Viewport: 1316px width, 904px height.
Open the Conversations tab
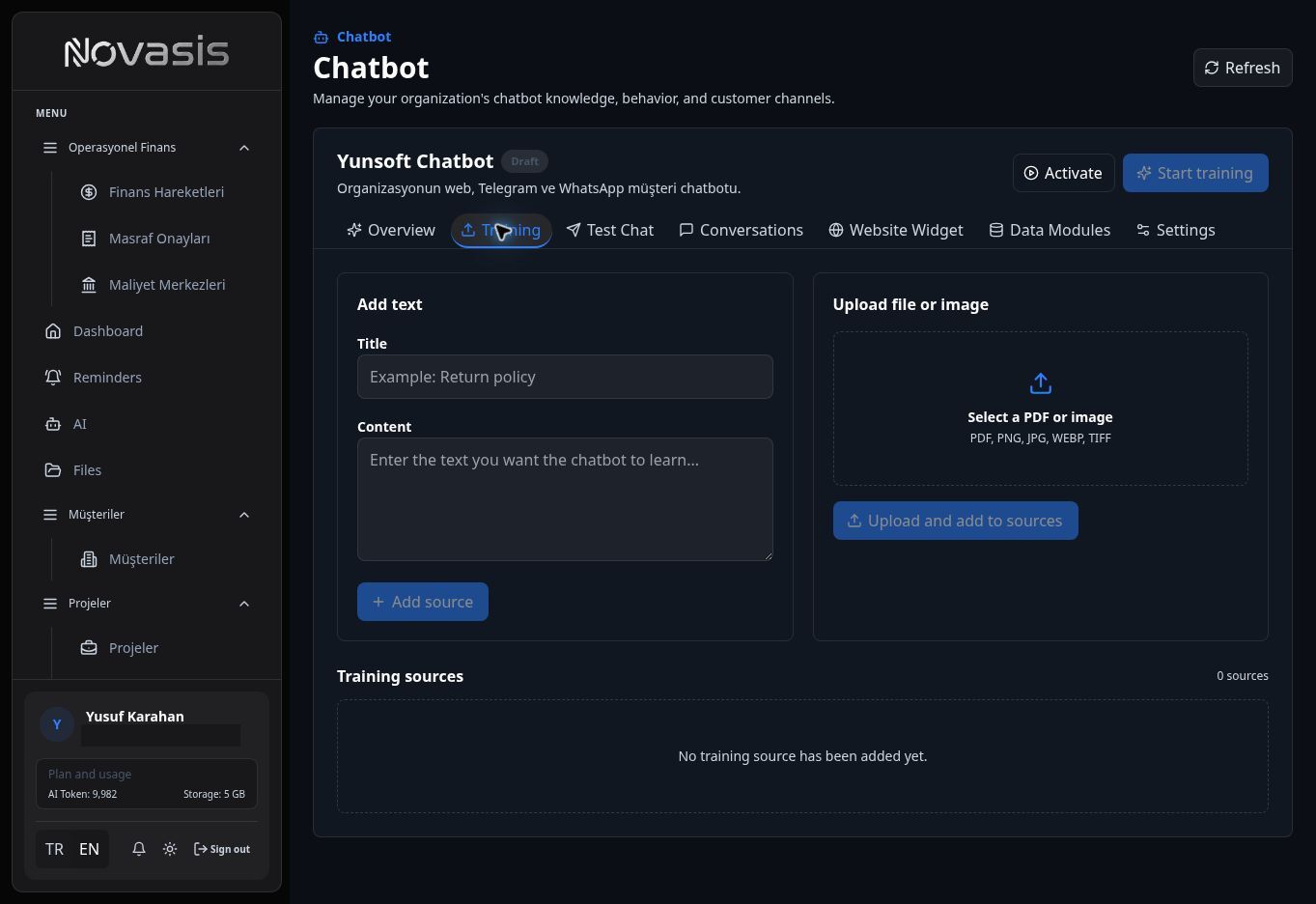pos(742,230)
